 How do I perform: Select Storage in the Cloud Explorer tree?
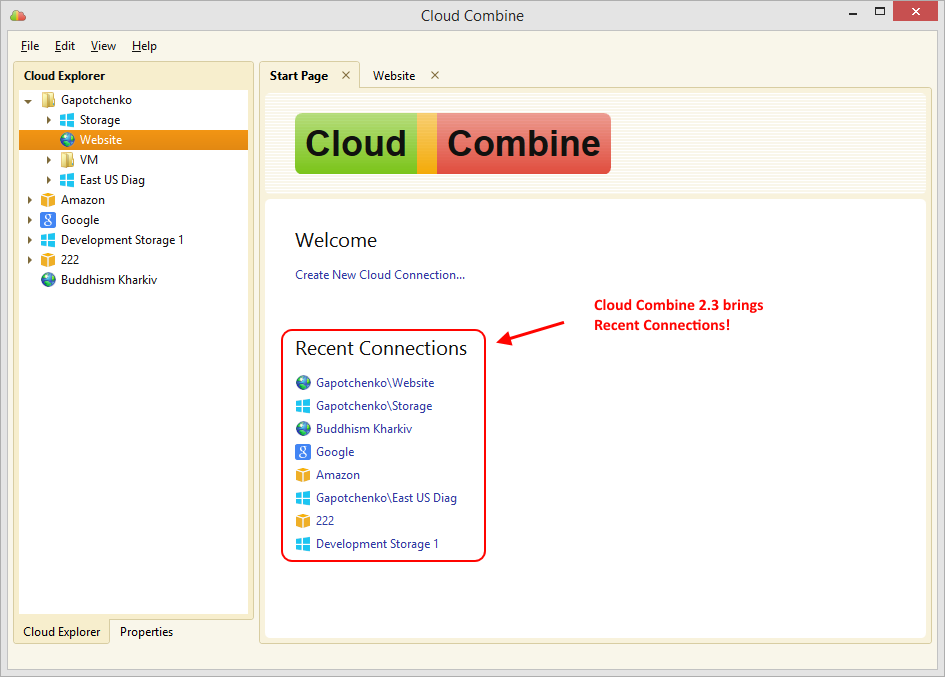click(100, 120)
